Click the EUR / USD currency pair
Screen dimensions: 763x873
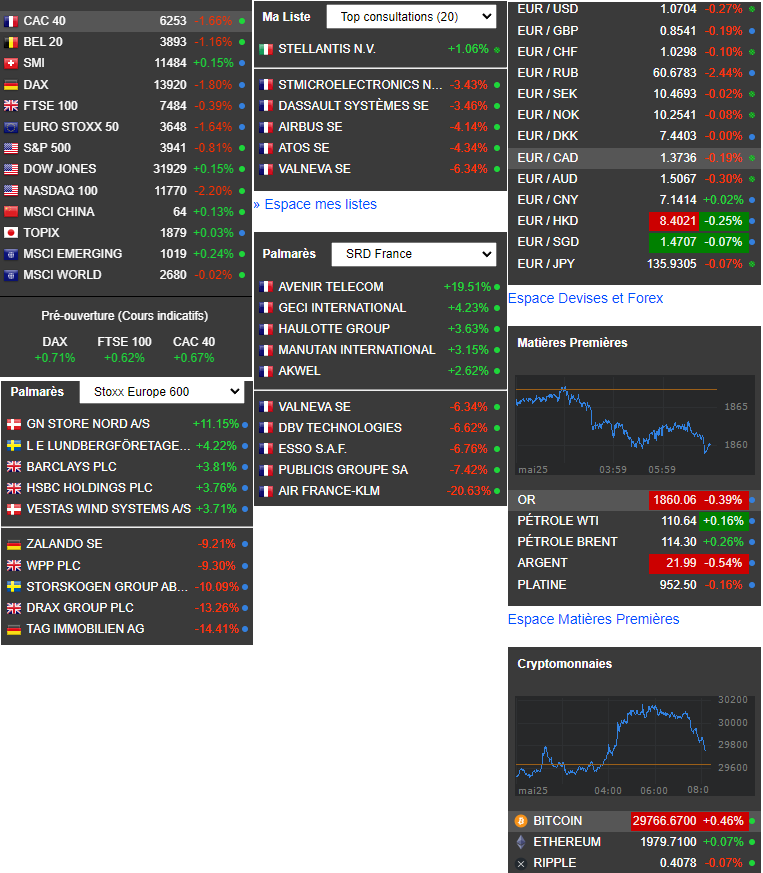point(547,9)
